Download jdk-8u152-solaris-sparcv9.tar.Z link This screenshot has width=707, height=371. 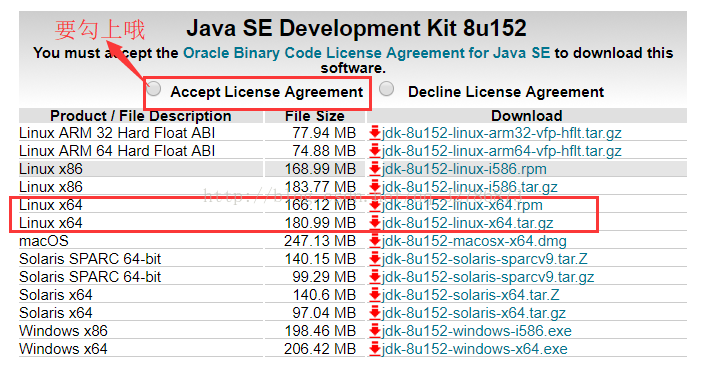[485, 259]
